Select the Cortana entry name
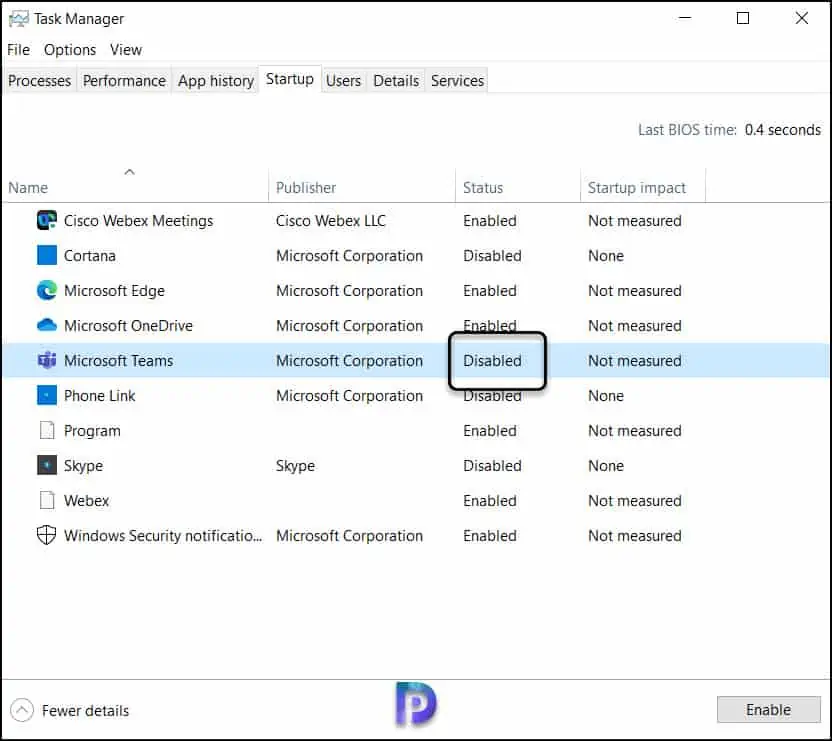 (90, 255)
